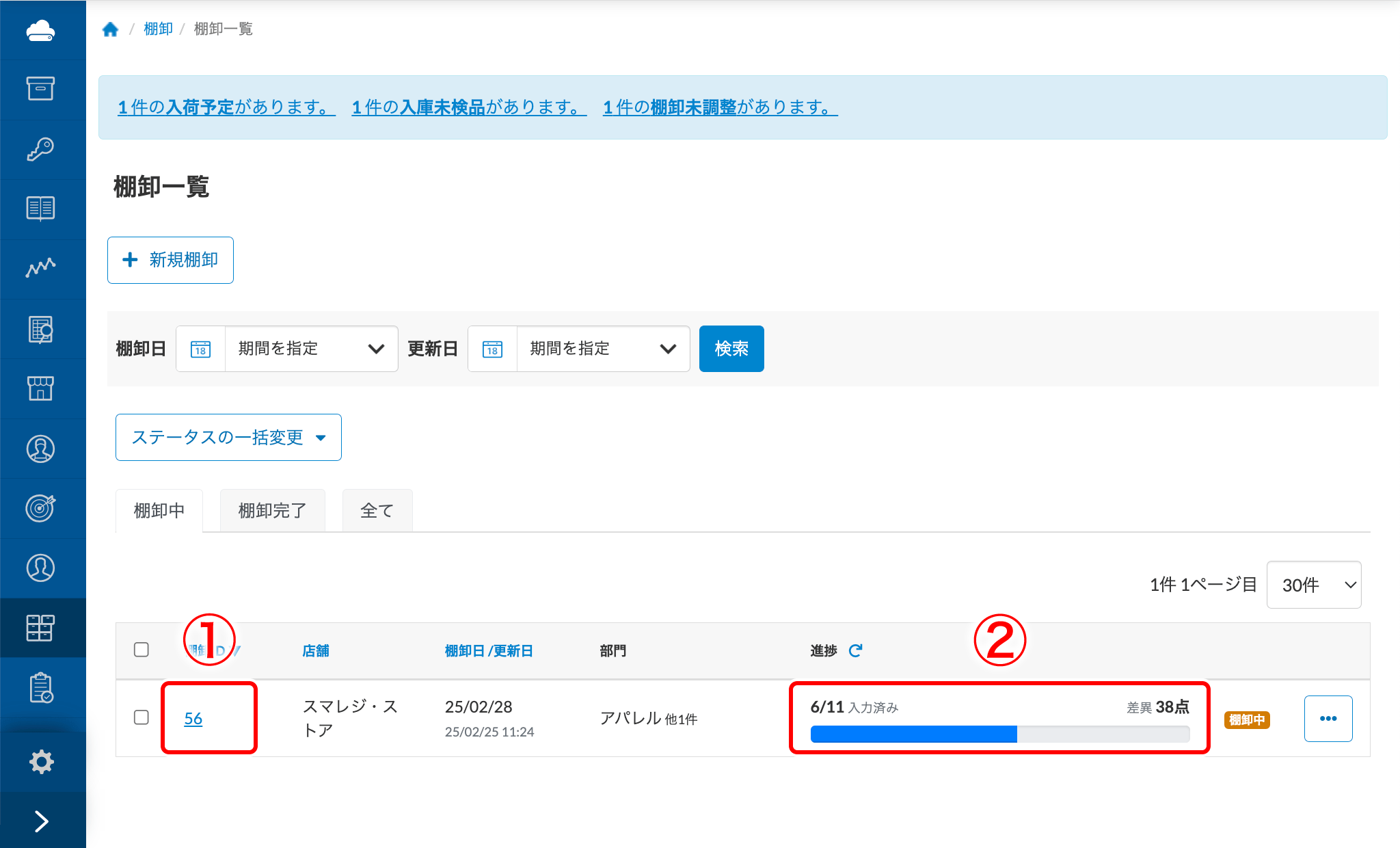The height and width of the screenshot is (848, 1400).
Task: Click the analytics line chart sidebar icon
Action: [41, 268]
